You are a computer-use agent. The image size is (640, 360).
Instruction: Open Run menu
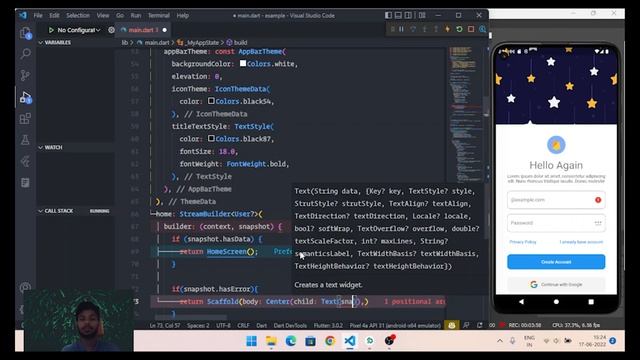coord(136,16)
